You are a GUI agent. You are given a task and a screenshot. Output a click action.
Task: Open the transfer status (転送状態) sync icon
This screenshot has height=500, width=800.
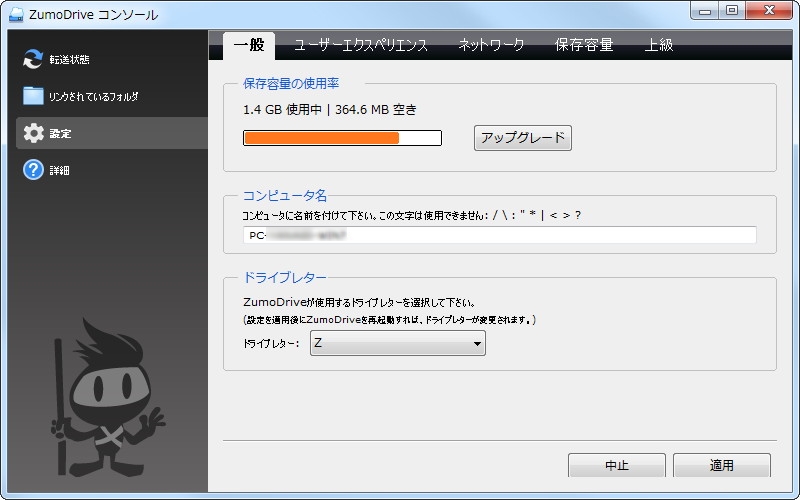(33, 59)
